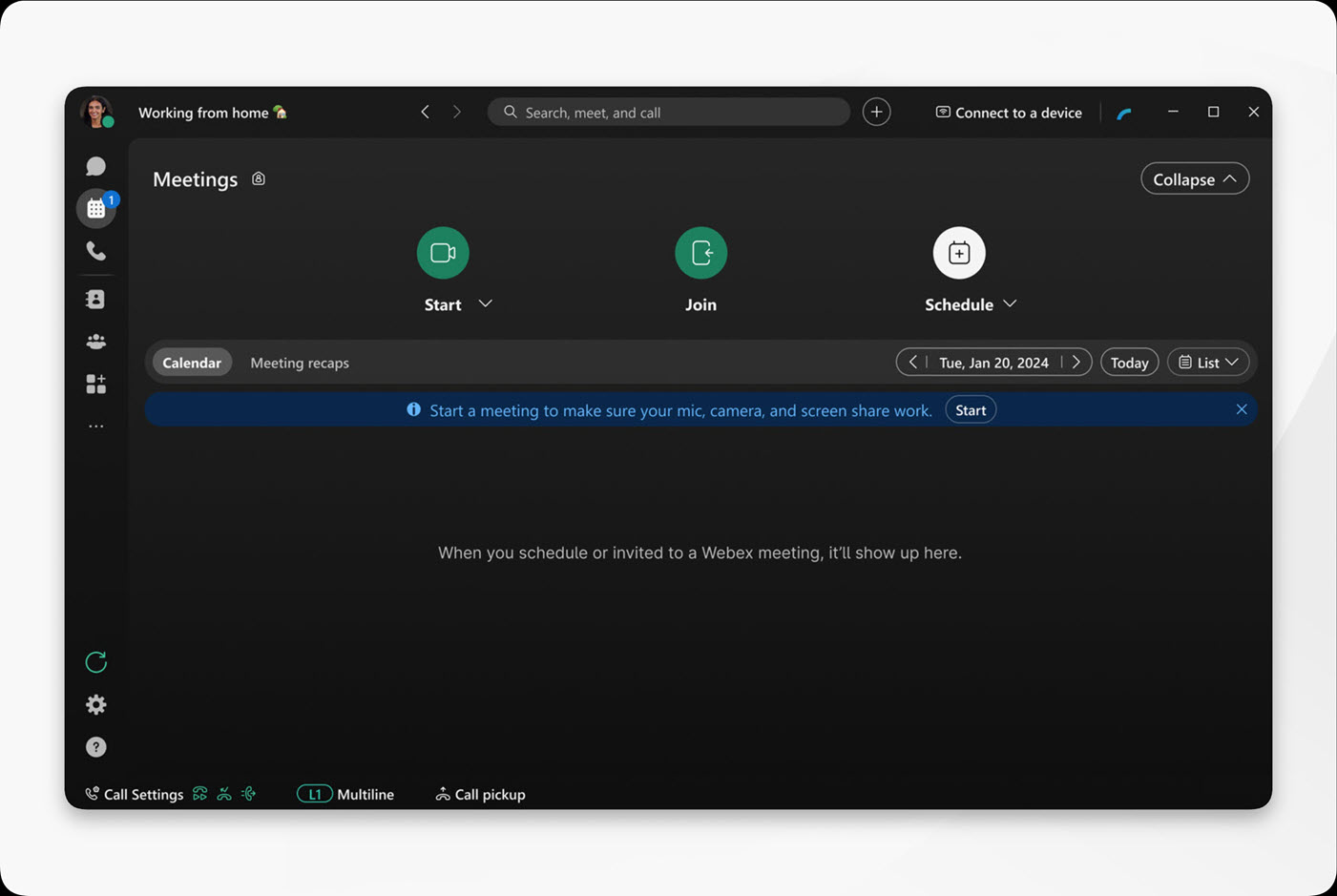Open the More ellipsis in sidebar
The width and height of the screenshot is (1337, 896).
(x=95, y=427)
